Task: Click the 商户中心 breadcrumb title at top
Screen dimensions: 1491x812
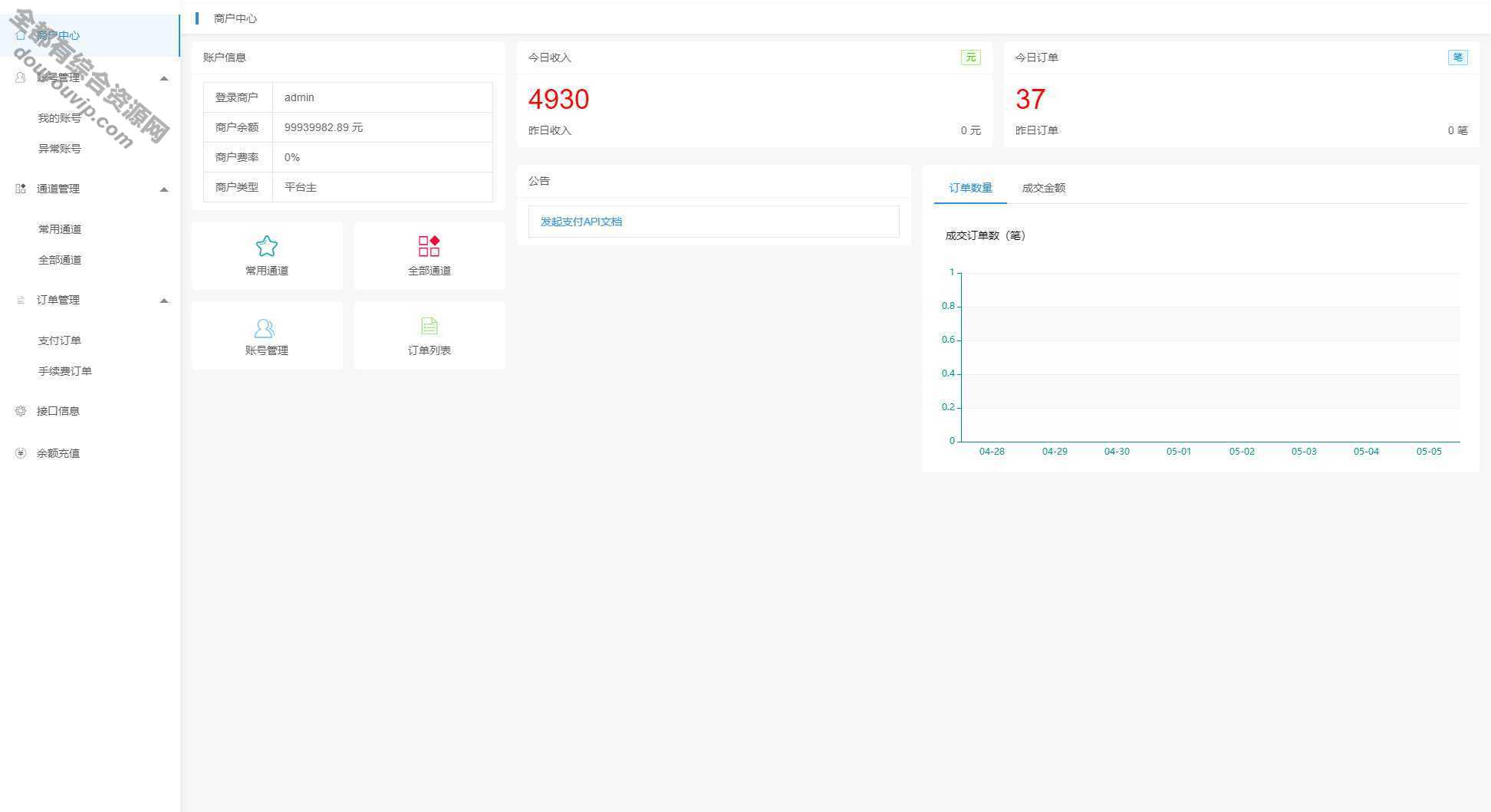Action: 235,18
